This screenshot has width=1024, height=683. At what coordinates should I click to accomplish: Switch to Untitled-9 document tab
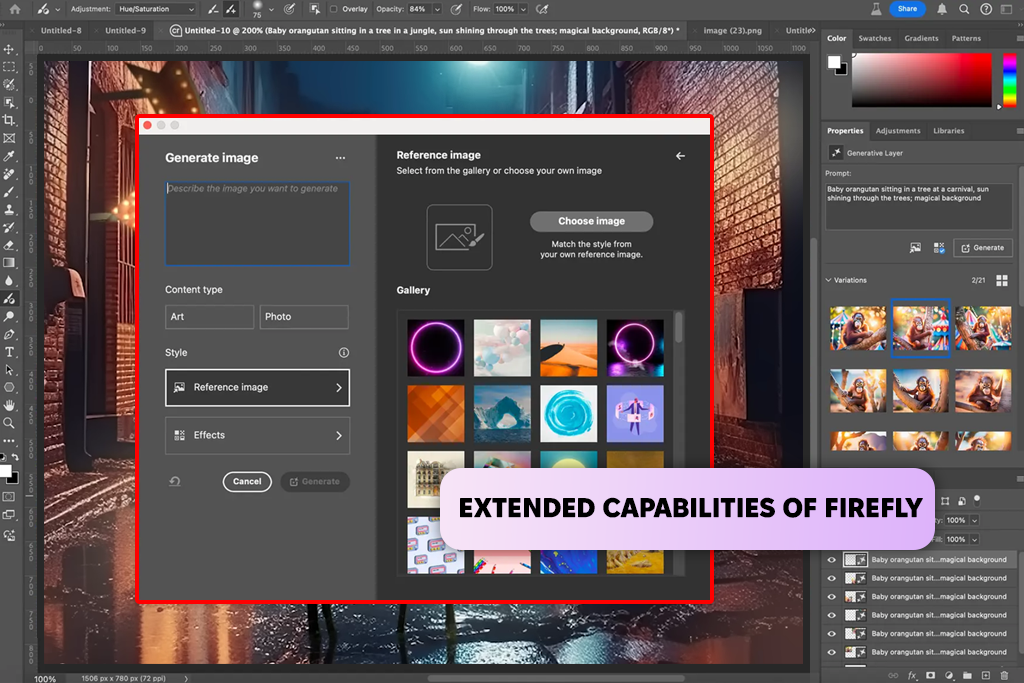click(125, 31)
